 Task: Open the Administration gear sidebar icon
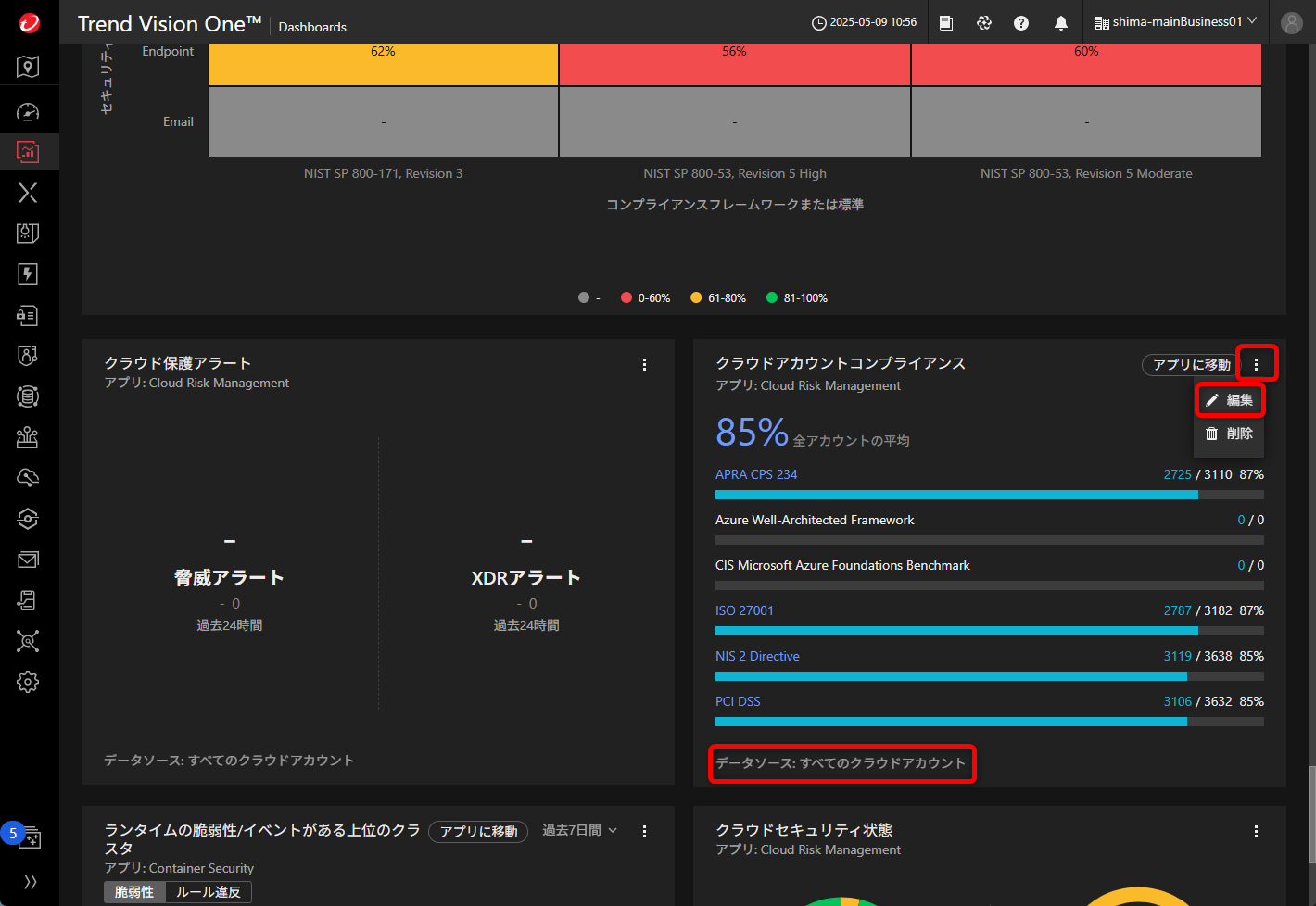[28, 682]
